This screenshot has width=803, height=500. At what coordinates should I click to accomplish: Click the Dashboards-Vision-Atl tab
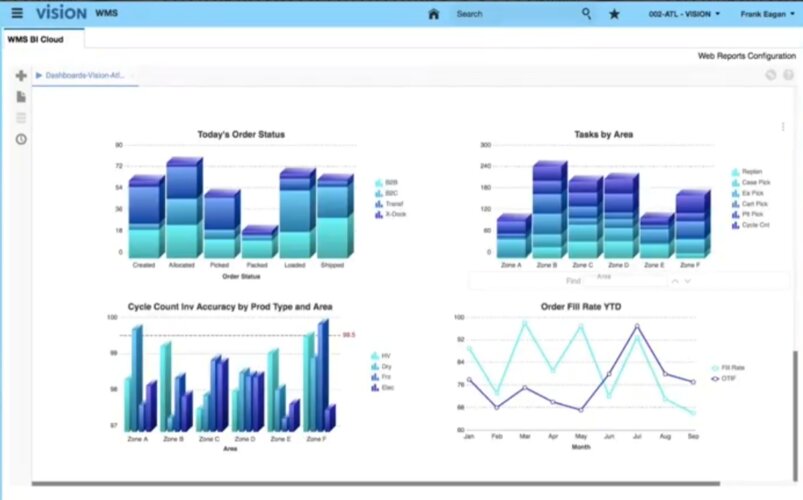click(x=85, y=75)
